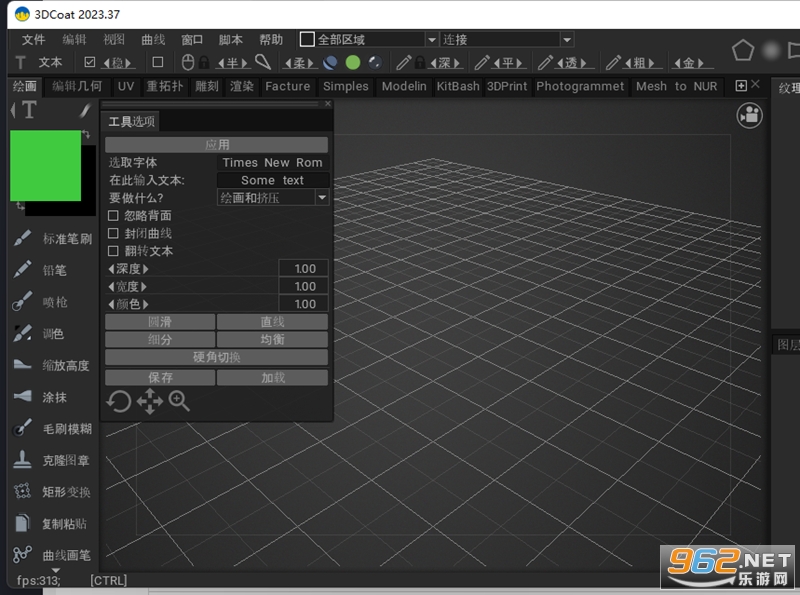Select the 克隆图章 clone stamp tool

click(51, 460)
